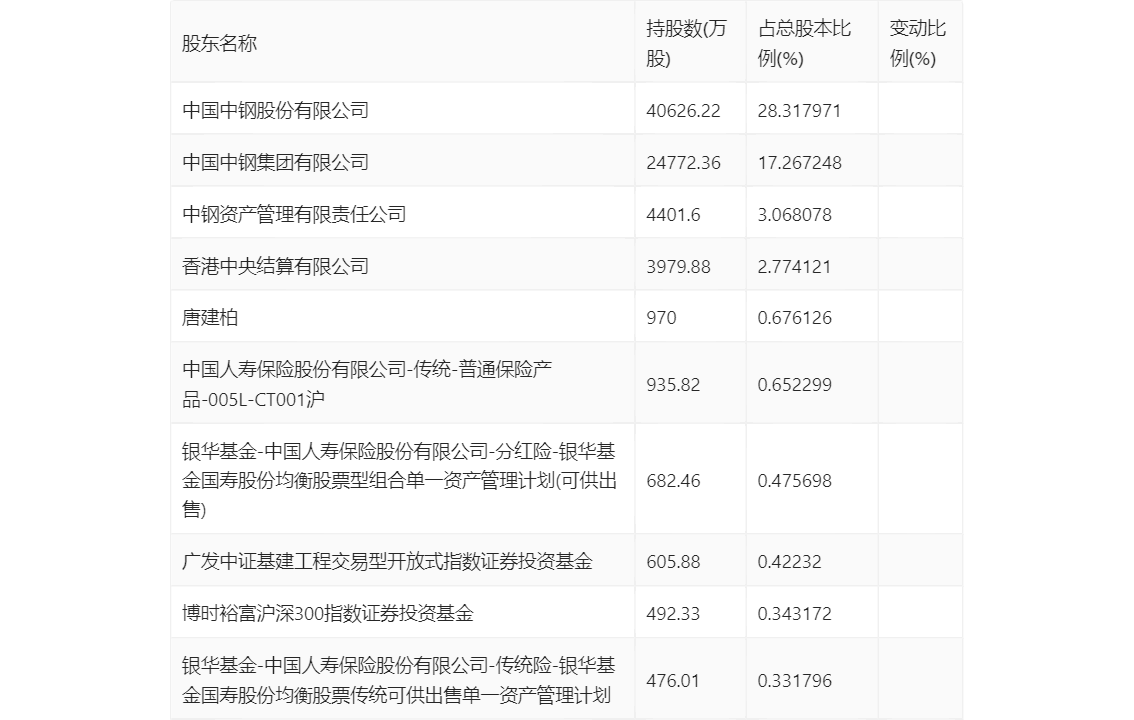Select shareholder 广发中证基建工程交易型开放式指数证券投资基金
1134x720 pixels.
click(x=387, y=562)
